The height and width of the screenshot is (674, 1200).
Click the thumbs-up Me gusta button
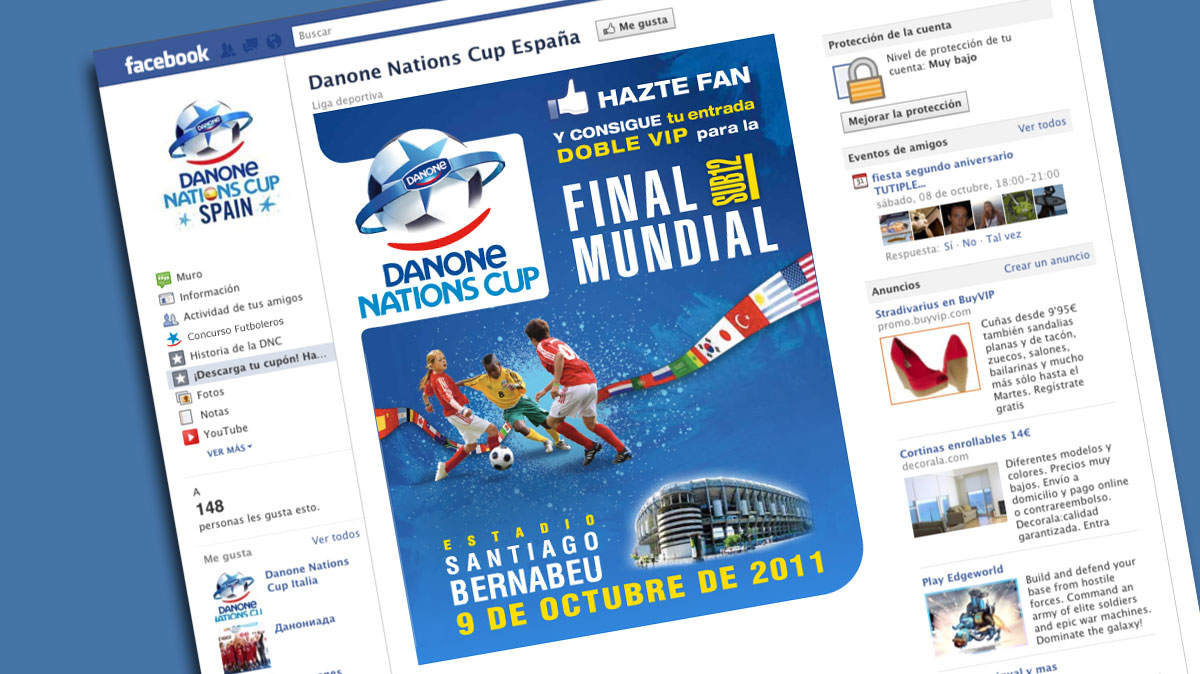(636, 24)
